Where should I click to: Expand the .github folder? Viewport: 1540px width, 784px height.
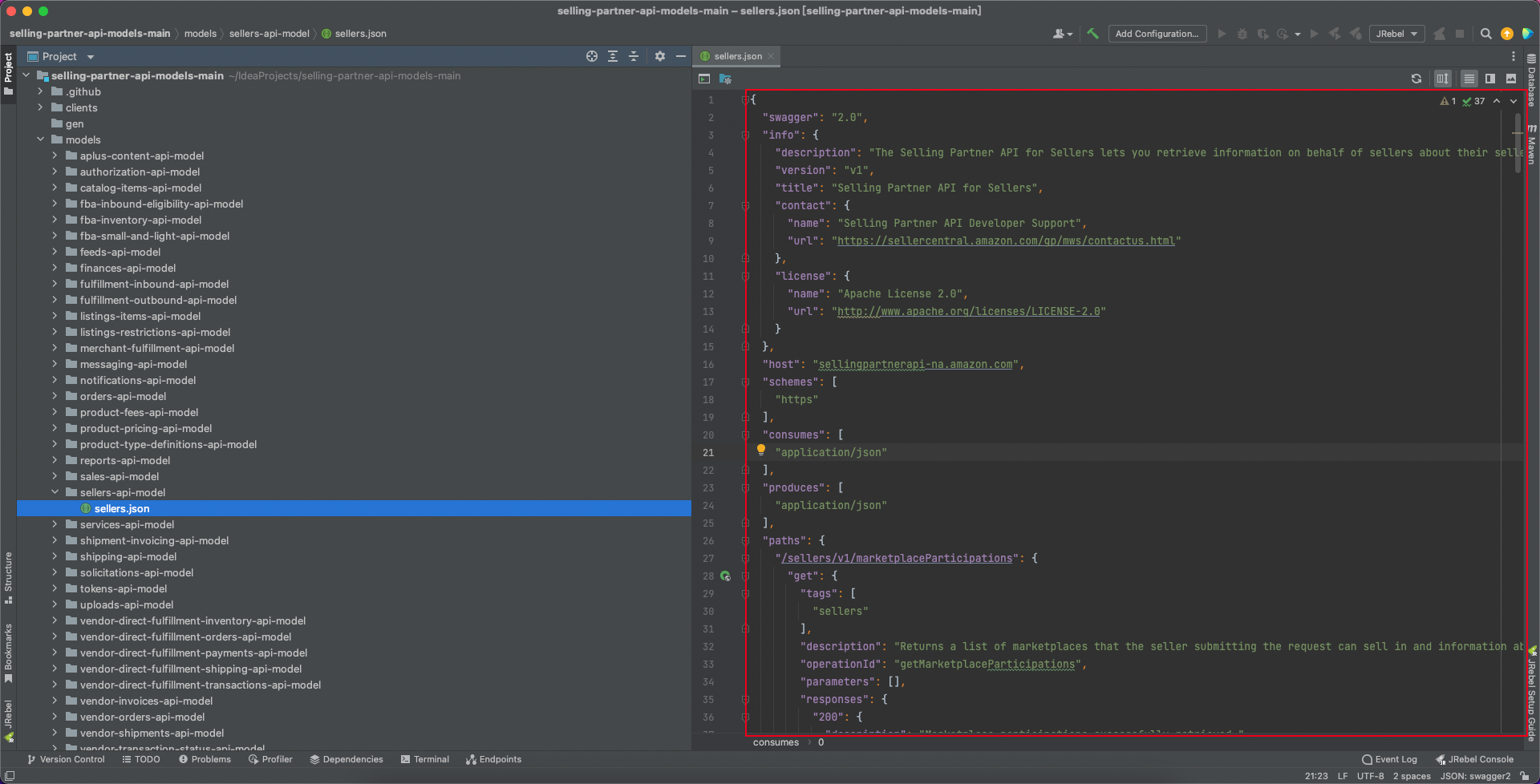coord(40,91)
